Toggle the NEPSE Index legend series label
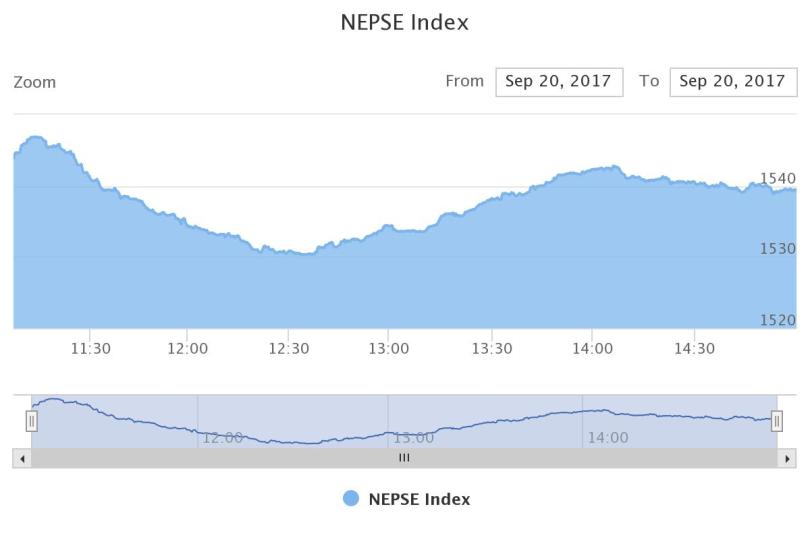810x540 pixels. coord(419,499)
